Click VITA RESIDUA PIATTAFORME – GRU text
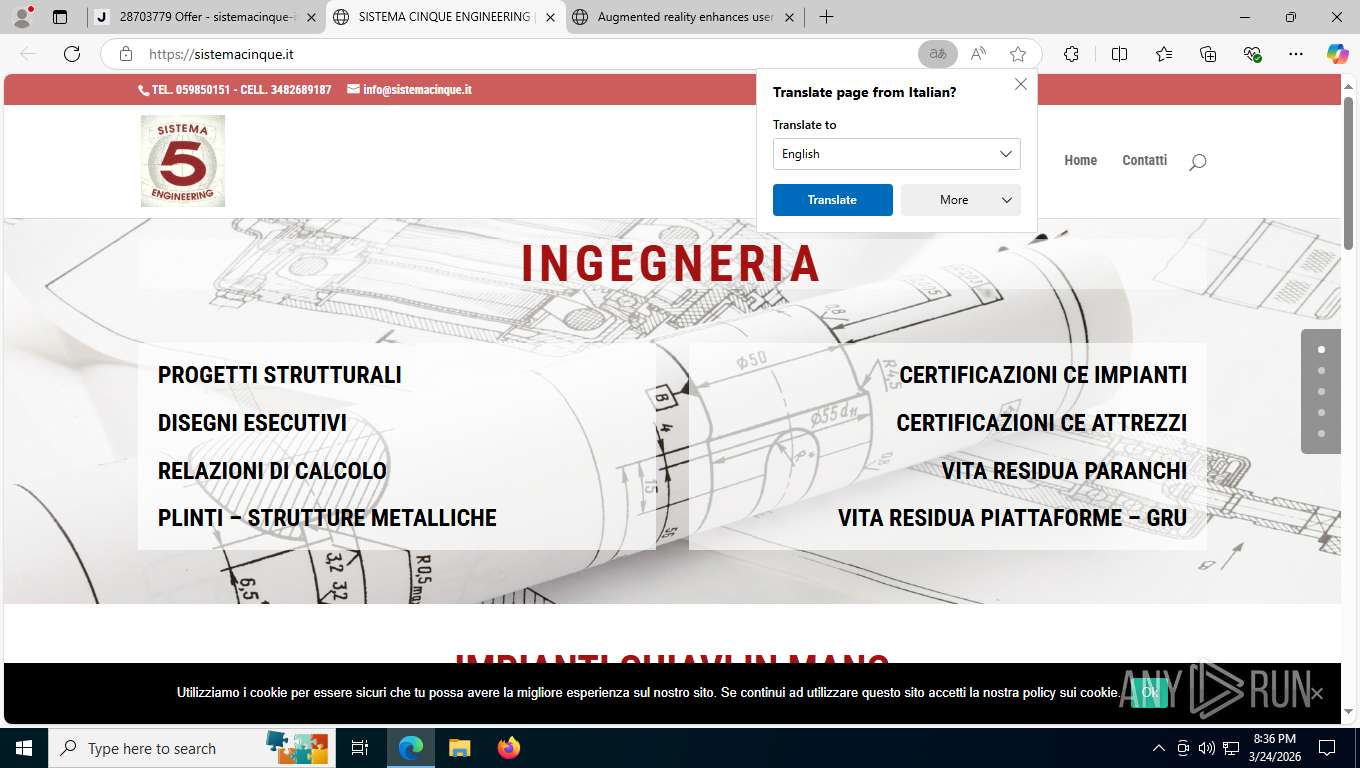The image size is (1360, 768). coord(1012,518)
